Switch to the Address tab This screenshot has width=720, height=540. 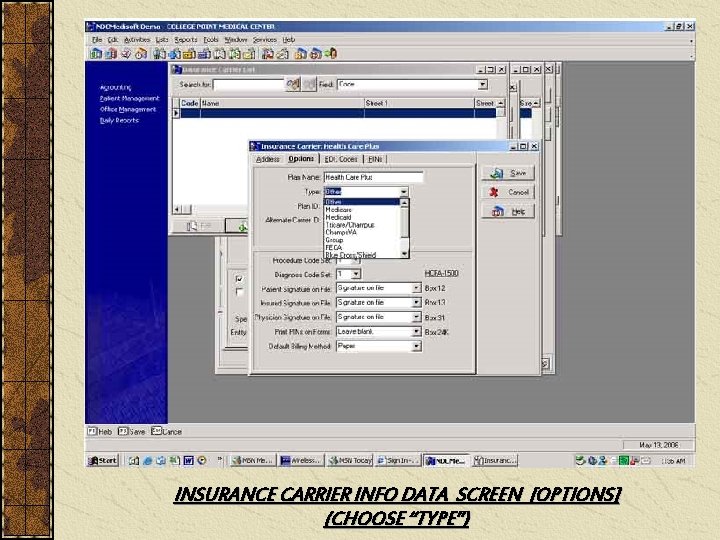point(268,159)
